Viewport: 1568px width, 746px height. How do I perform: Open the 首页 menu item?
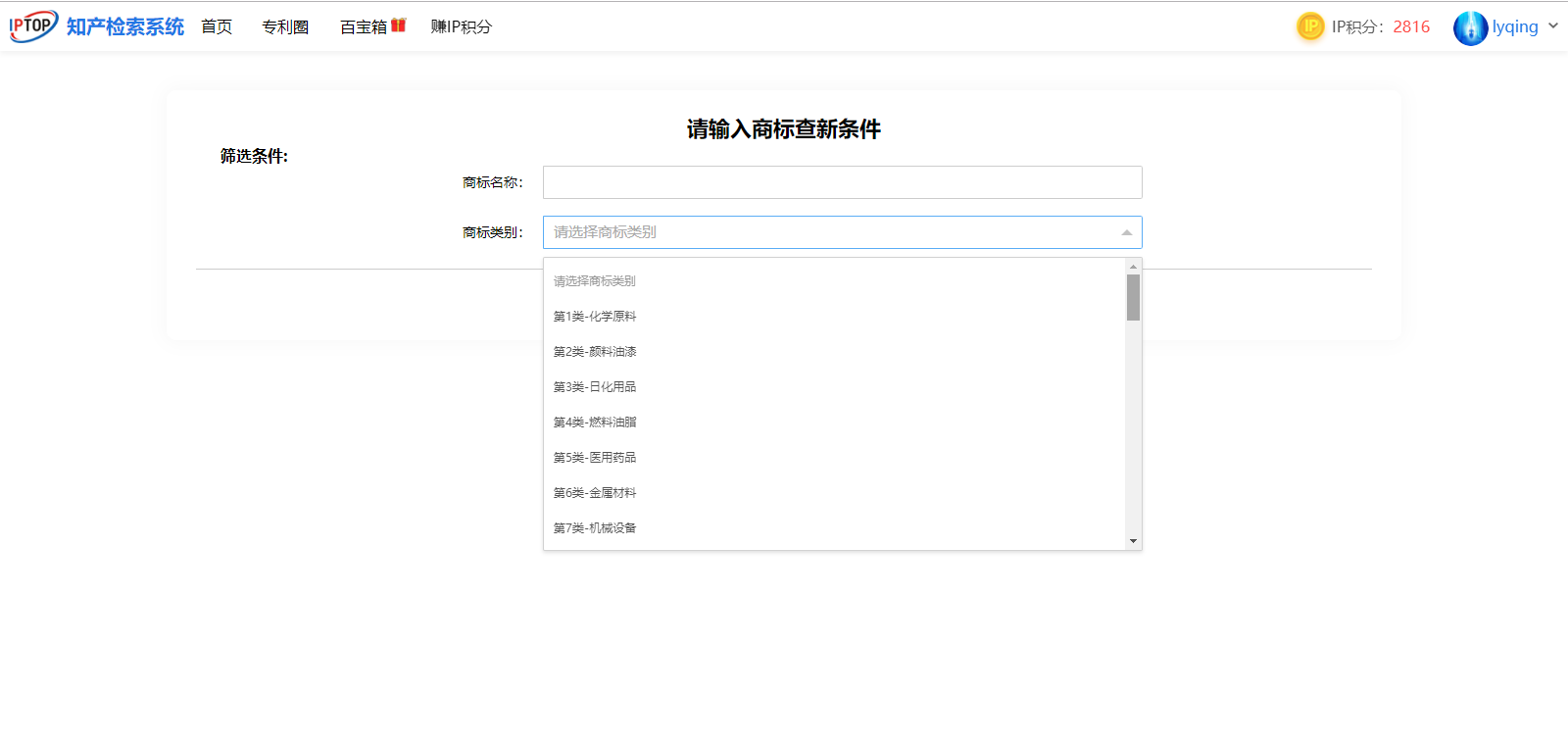pyautogui.click(x=217, y=26)
